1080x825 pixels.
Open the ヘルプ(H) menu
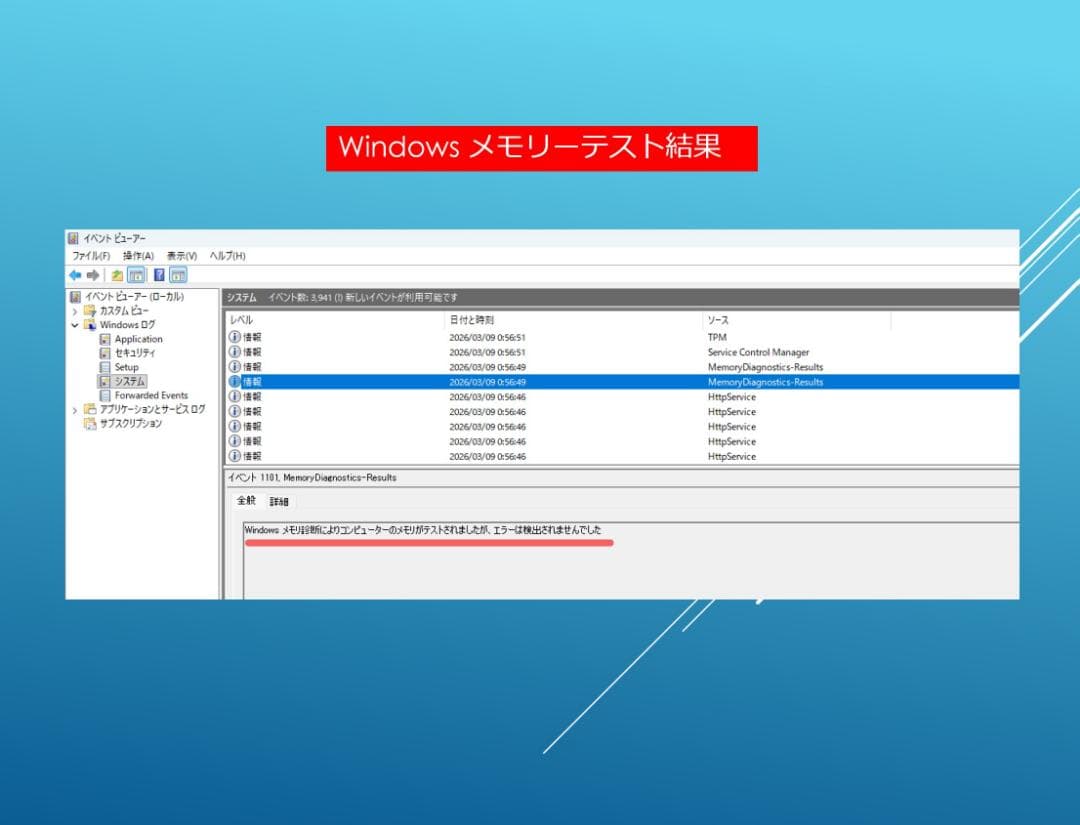(227, 255)
